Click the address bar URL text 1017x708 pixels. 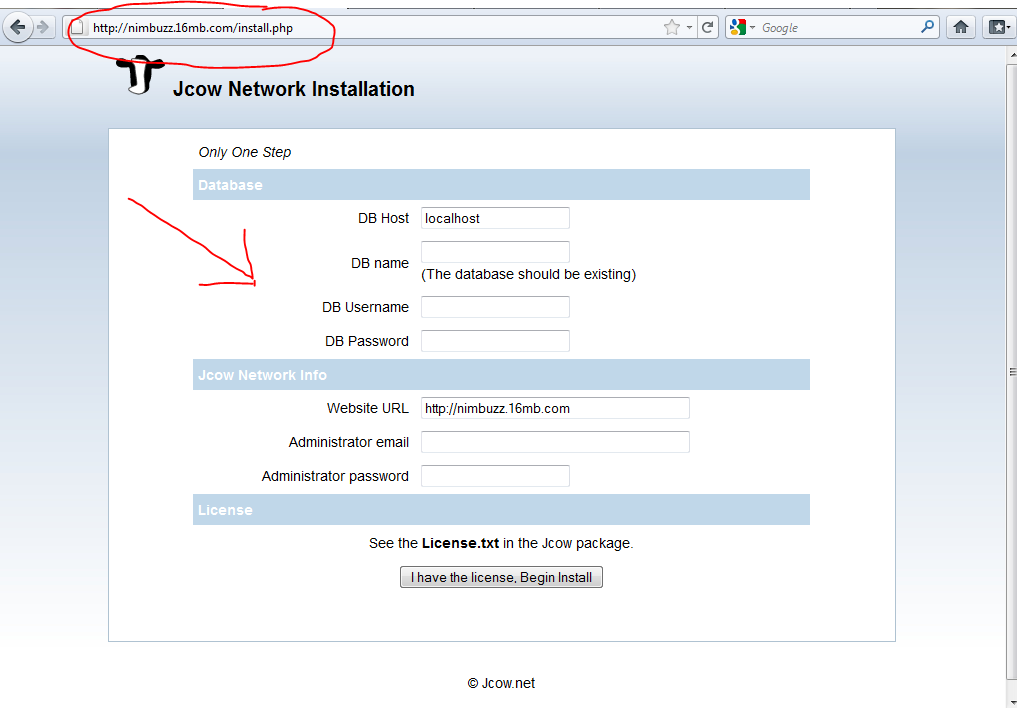point(193,28)
